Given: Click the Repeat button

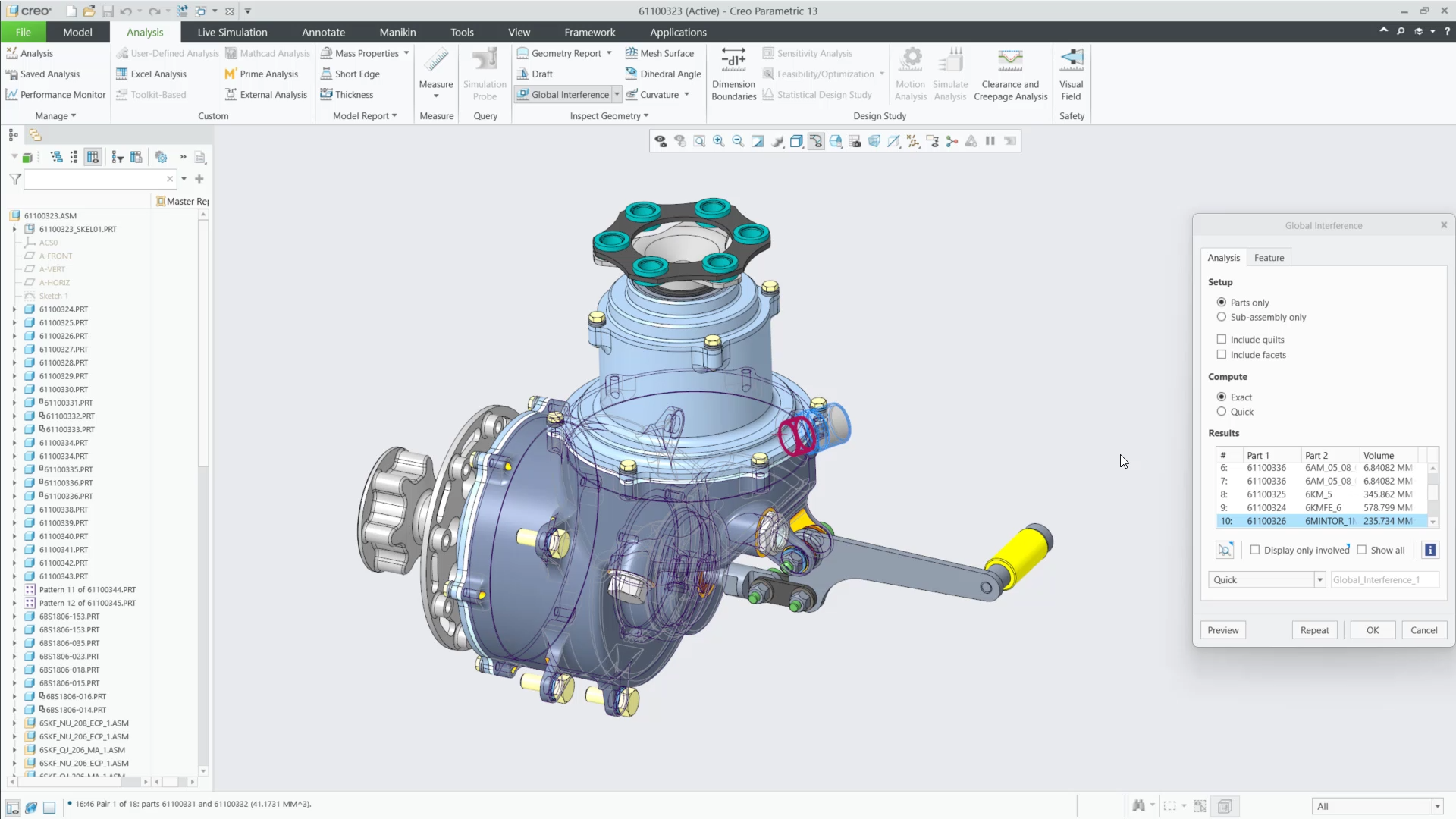Looking at the screenshot, I should pos(1314,630).
